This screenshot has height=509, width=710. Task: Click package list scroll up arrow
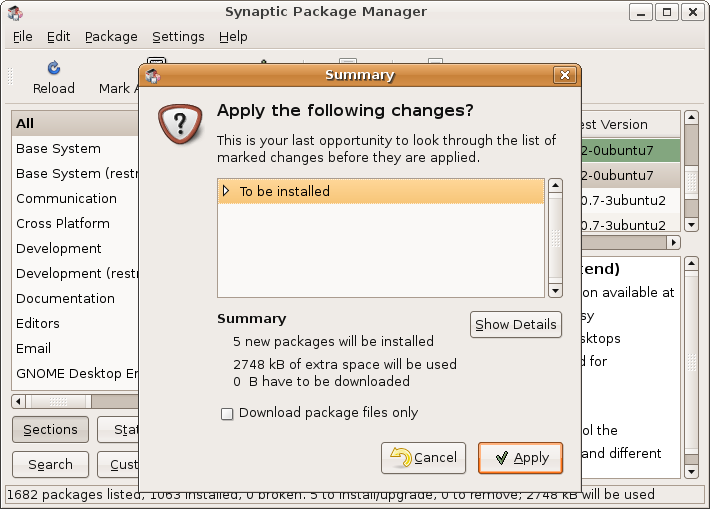click(691, 118)
